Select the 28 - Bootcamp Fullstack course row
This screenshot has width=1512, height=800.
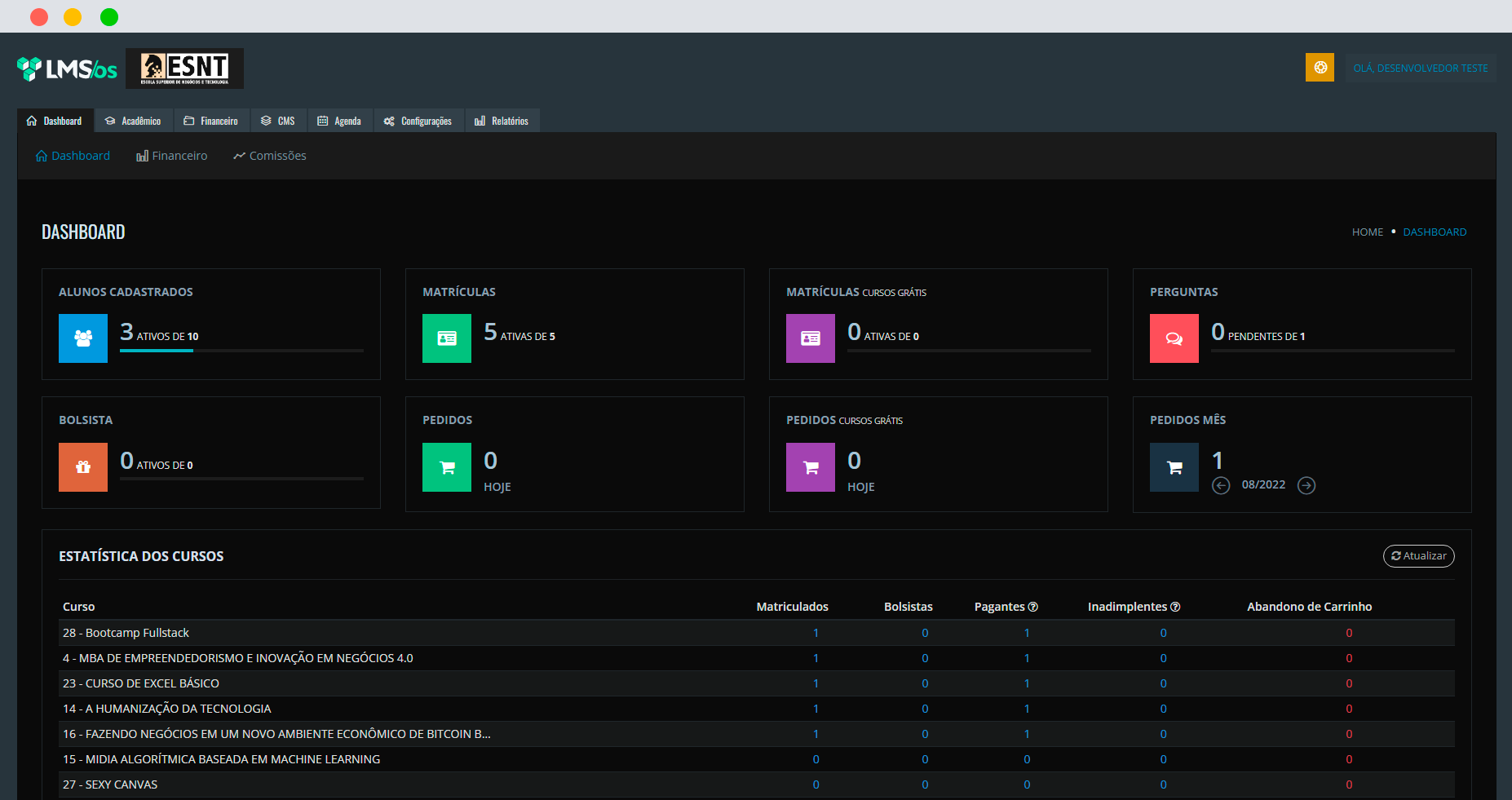point(126,633)
